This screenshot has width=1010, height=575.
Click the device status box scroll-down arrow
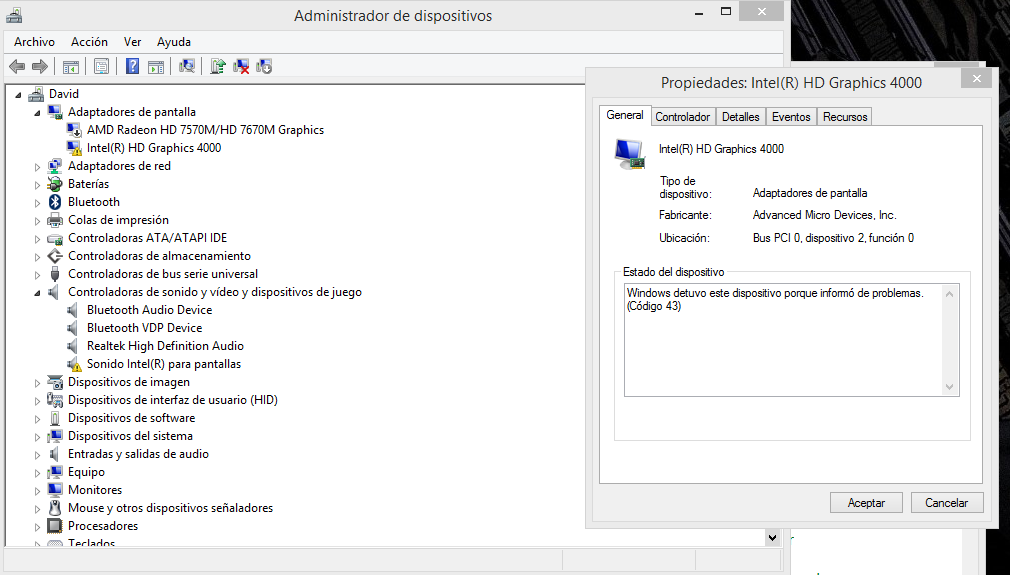(x=949, y=387)
